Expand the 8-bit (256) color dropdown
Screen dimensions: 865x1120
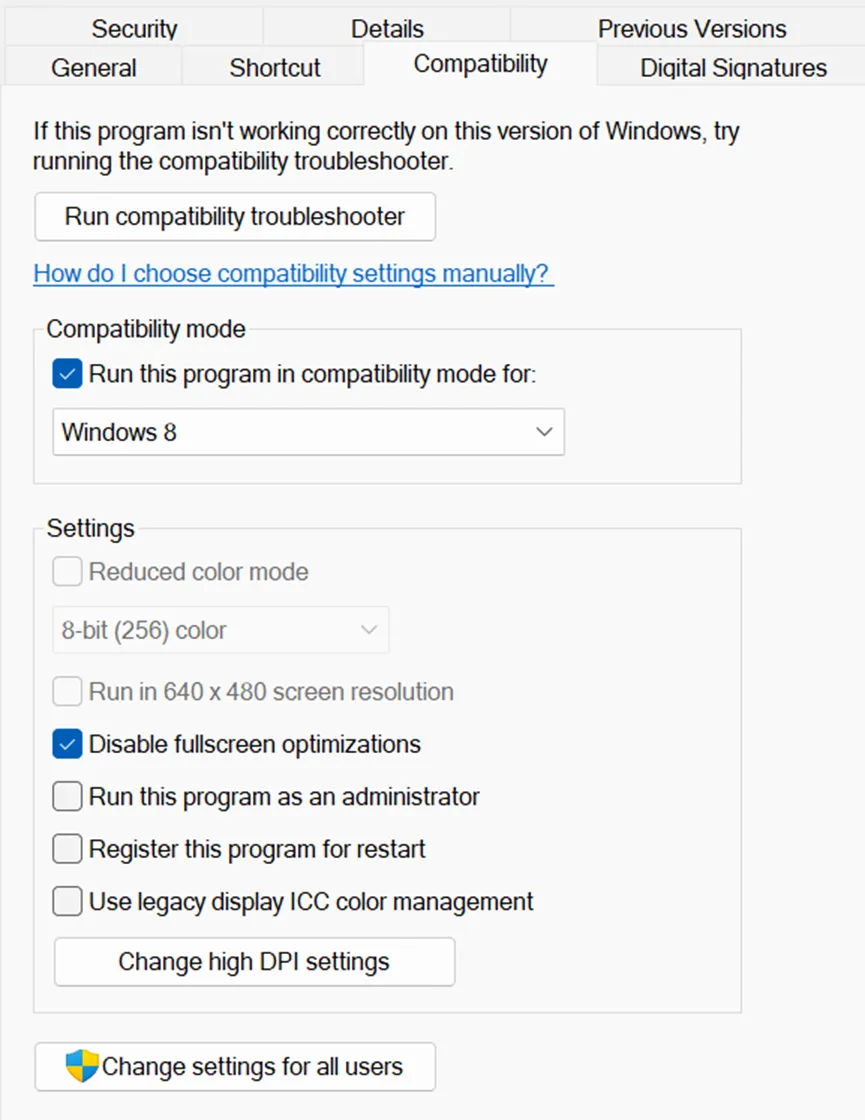pyautogui.click(x=220, y=630)
